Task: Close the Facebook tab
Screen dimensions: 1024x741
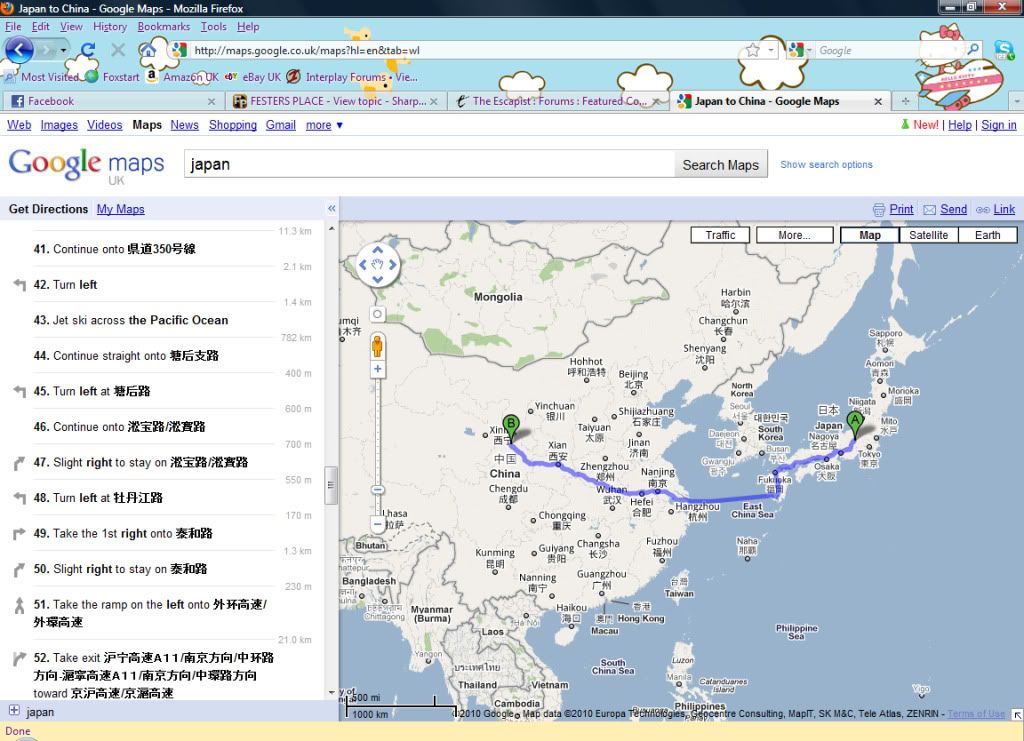Action: pyautogui.click(x=211, y=102)
